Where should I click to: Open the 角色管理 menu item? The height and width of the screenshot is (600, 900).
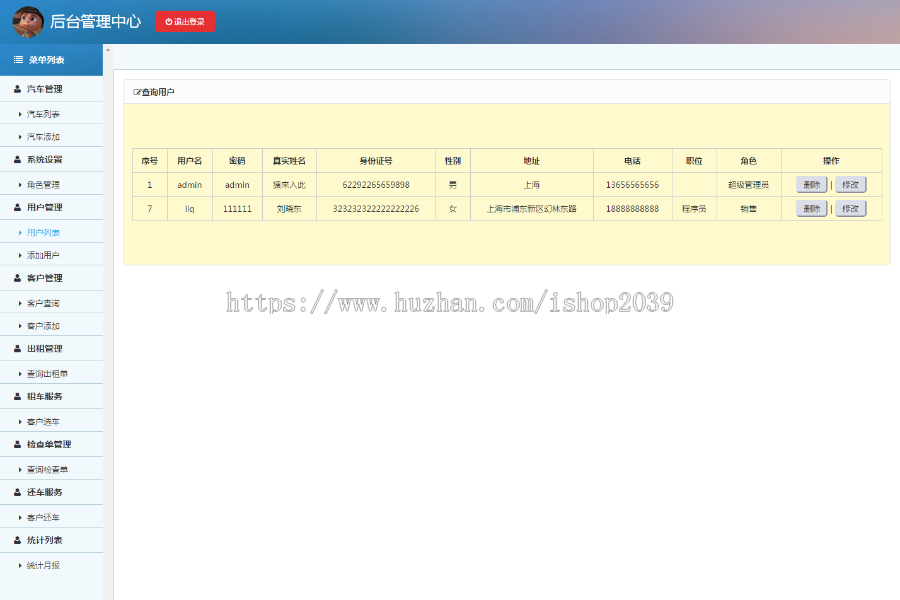[x=51, y=184]
